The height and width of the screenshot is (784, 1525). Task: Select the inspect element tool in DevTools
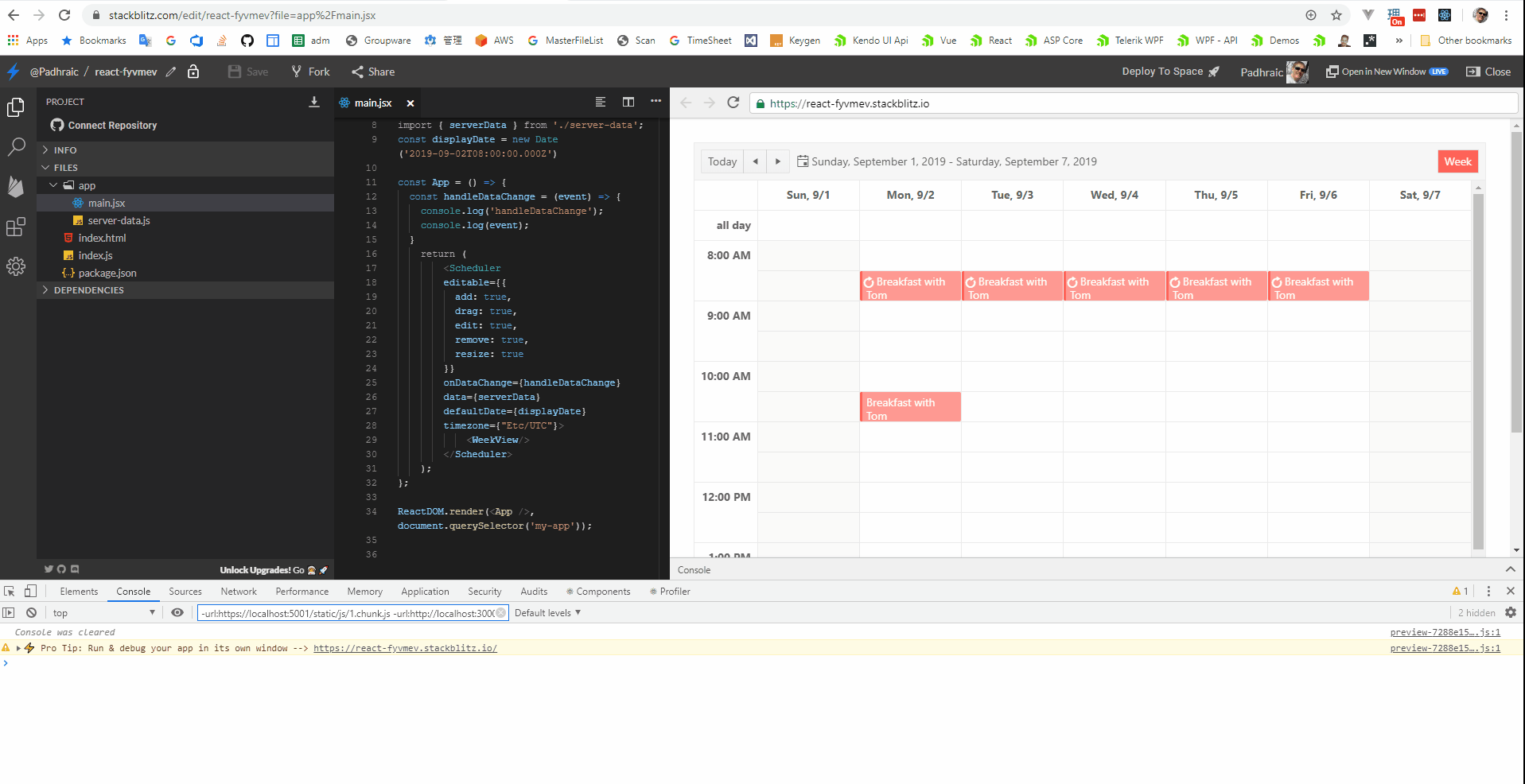point(10,591)
